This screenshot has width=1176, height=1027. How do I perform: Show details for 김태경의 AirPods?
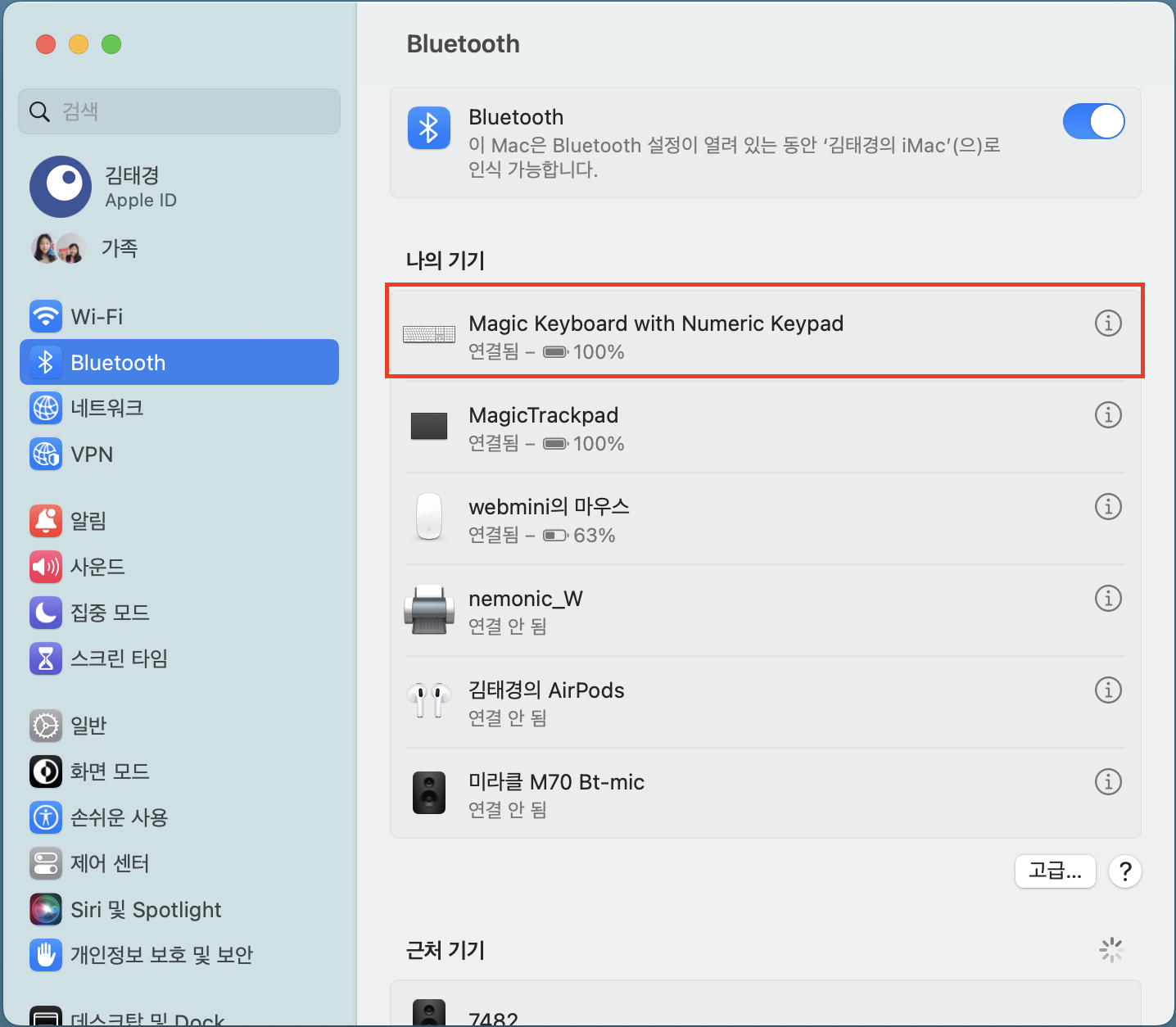click(1108, 690)
